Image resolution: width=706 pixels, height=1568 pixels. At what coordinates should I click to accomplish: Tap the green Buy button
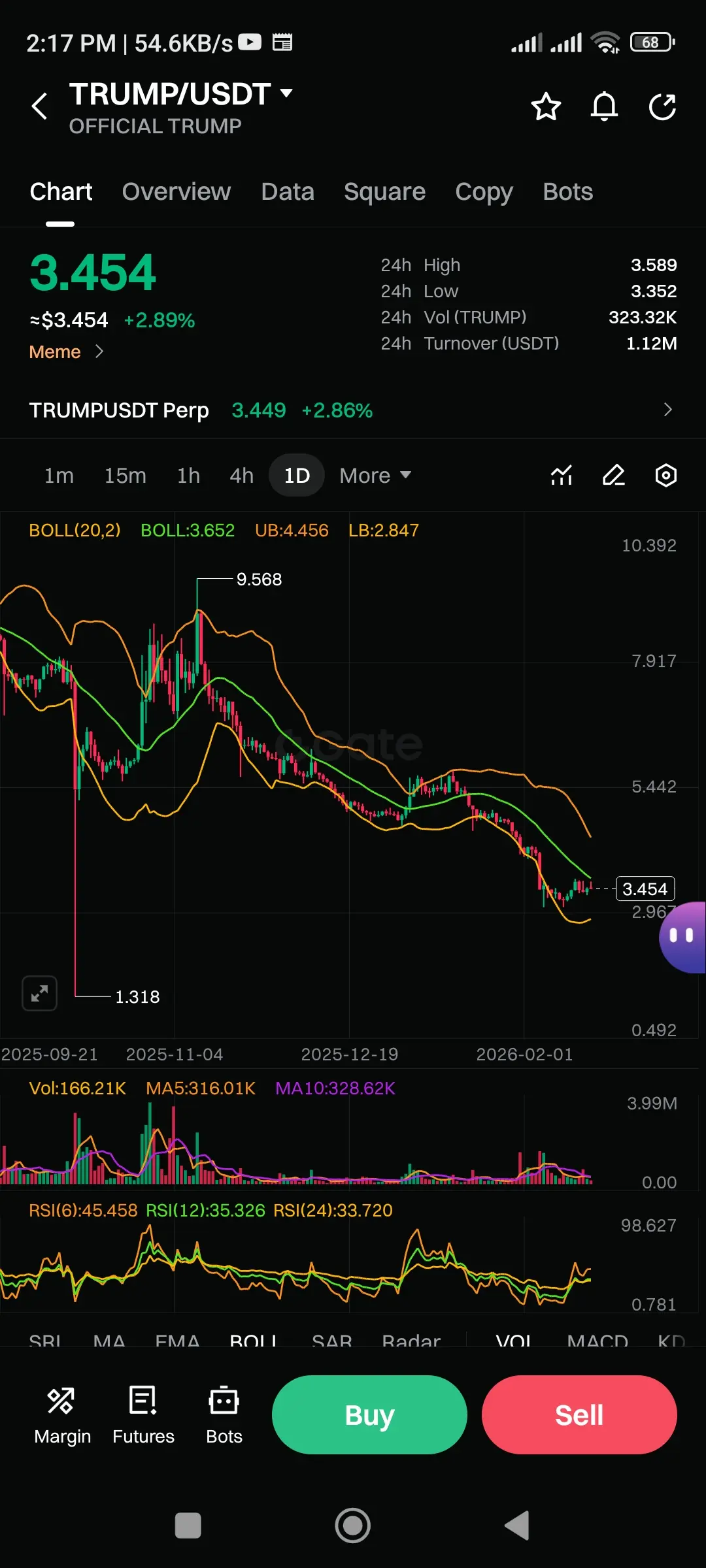pos(369,1414)
